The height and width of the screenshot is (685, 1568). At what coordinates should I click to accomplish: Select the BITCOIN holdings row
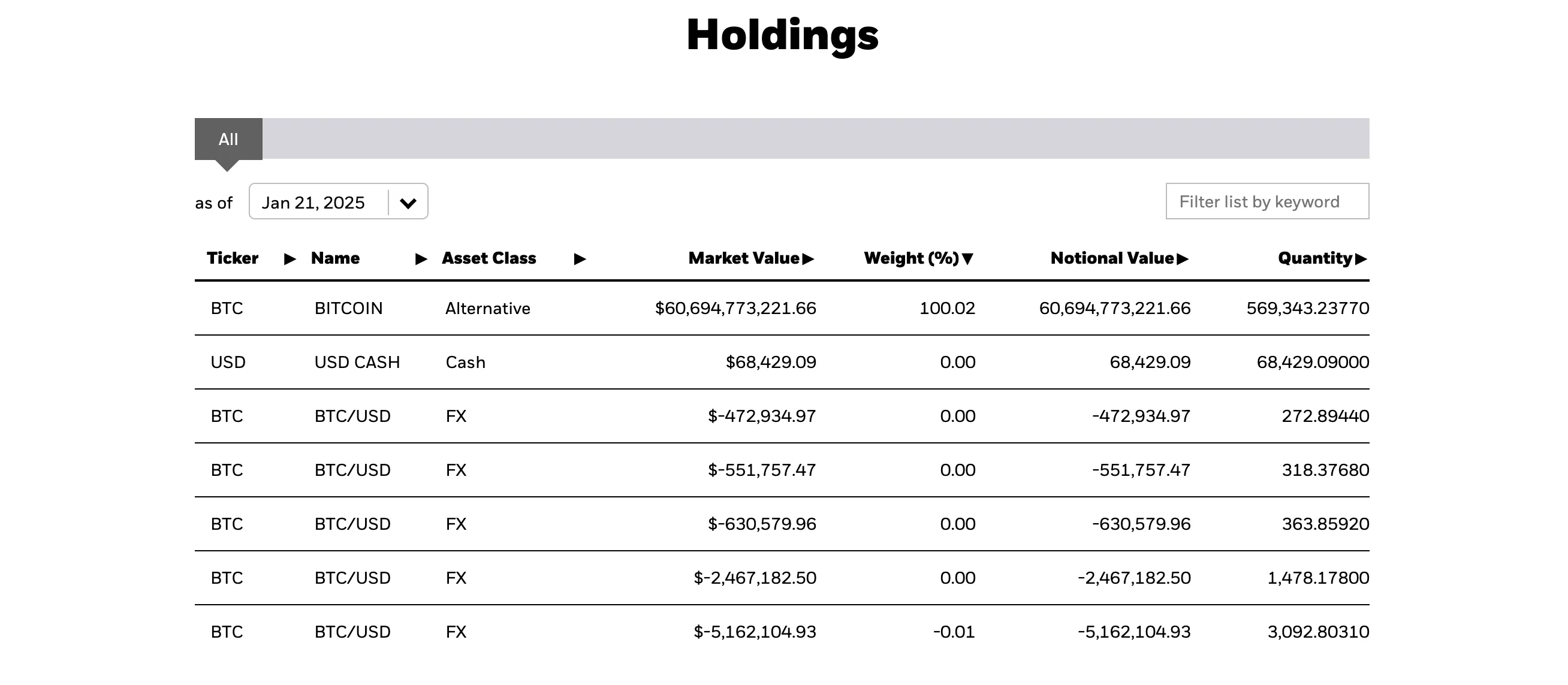click(x=609, y=309)
